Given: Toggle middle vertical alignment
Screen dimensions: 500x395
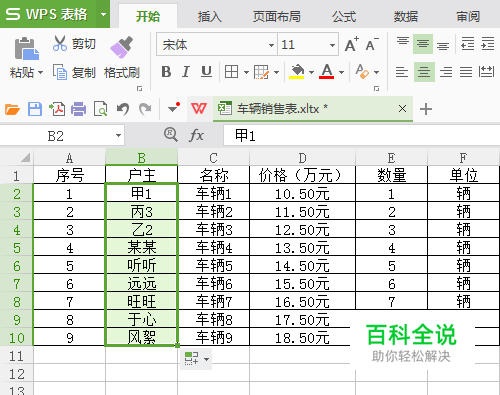Looking at the screenshot, I should (x=423, y=44).
